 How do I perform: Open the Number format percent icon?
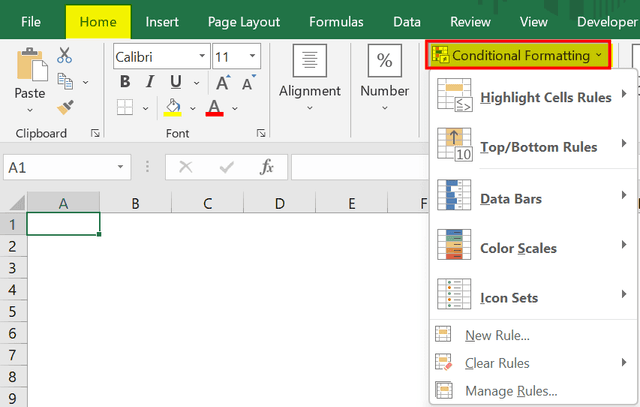(384, 61)
